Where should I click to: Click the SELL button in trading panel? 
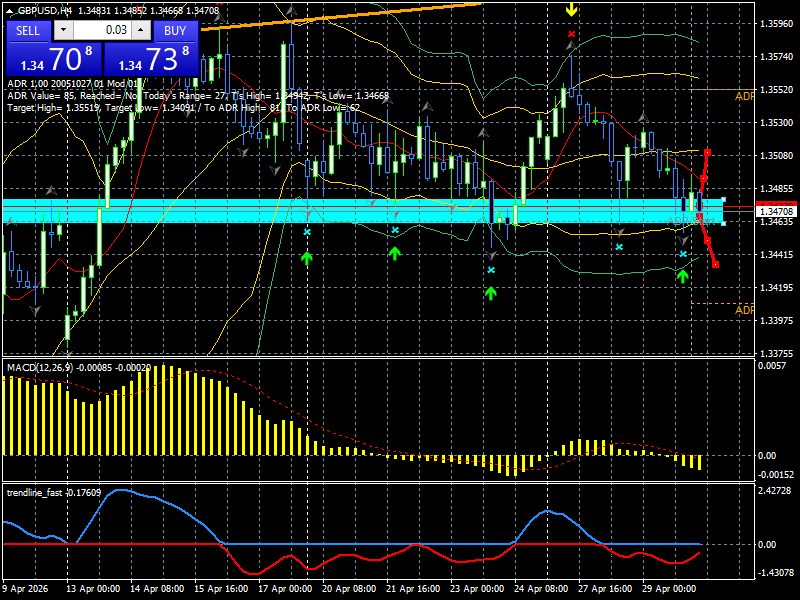coord(28,31)
